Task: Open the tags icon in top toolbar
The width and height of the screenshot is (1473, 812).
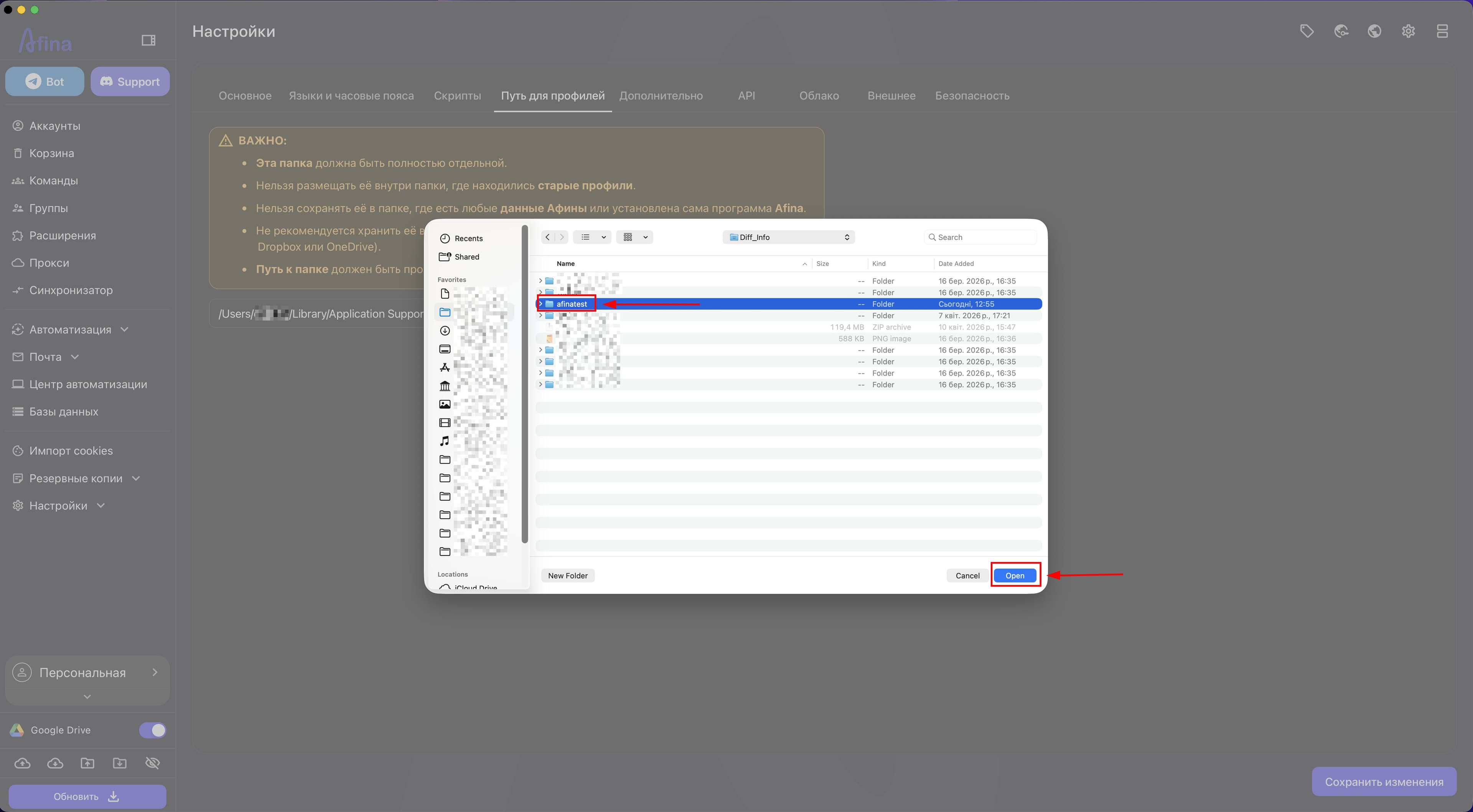Action: (1307, 31)
